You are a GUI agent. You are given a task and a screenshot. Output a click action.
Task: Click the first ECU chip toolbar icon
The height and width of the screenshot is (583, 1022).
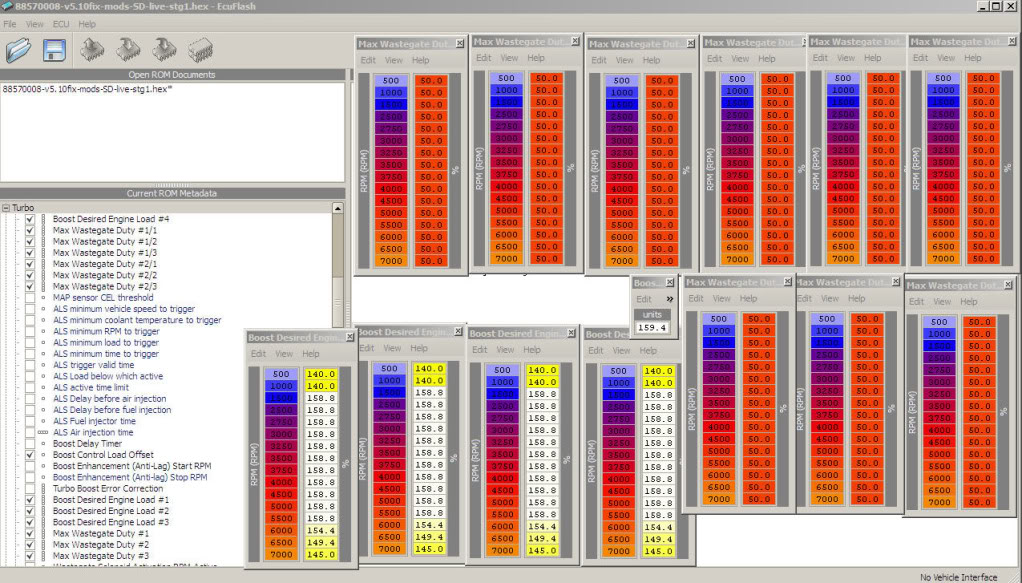92,50
